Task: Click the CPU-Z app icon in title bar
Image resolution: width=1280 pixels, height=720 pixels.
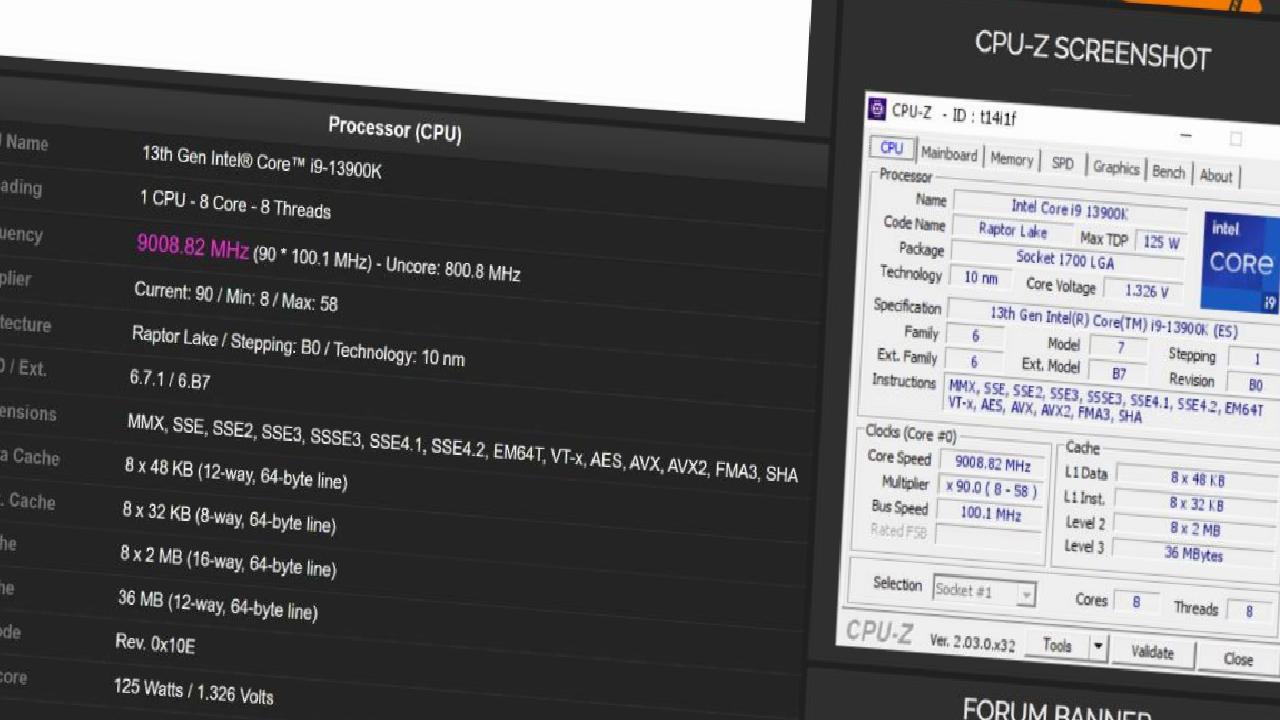Action: pyautogui.click(x=877, y=108)
